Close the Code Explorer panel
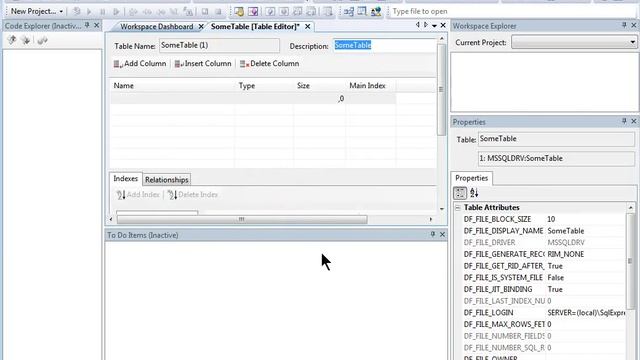Viewport: 640px width, 360px height. pos(97,25)
